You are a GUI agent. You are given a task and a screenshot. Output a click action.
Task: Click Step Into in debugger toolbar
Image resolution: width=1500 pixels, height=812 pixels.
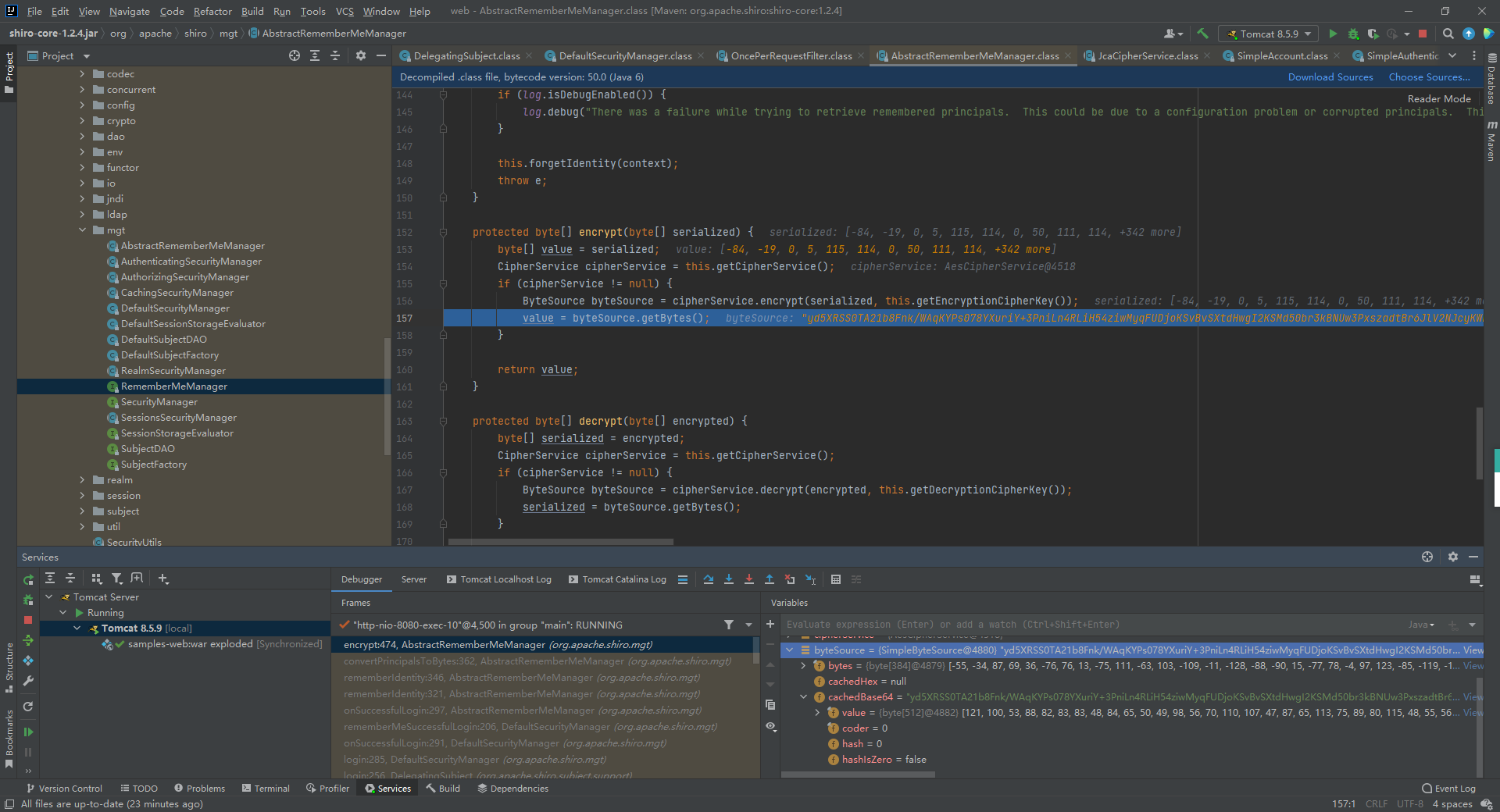(729, 579)
